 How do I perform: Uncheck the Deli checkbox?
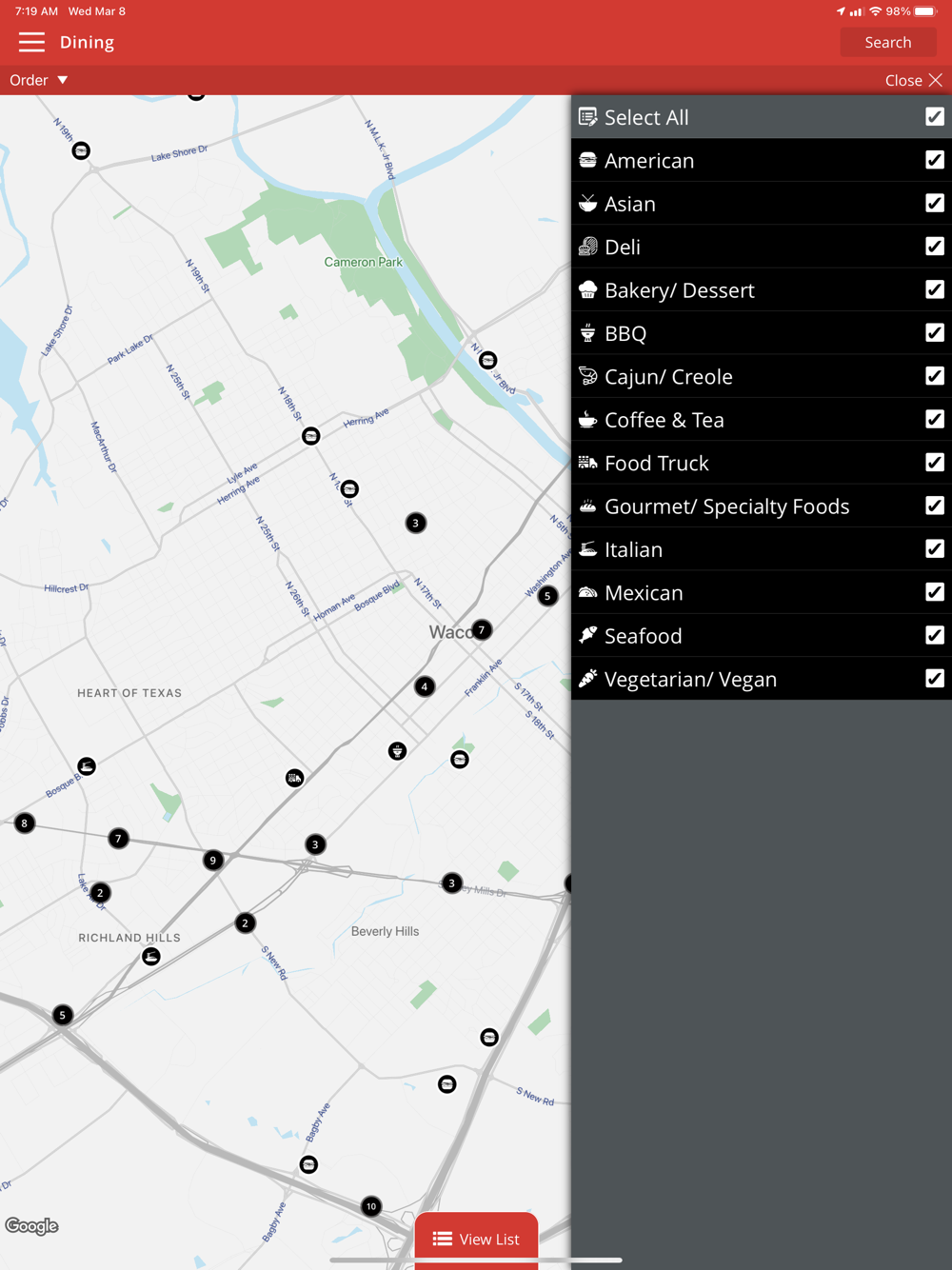coord(935,246)
